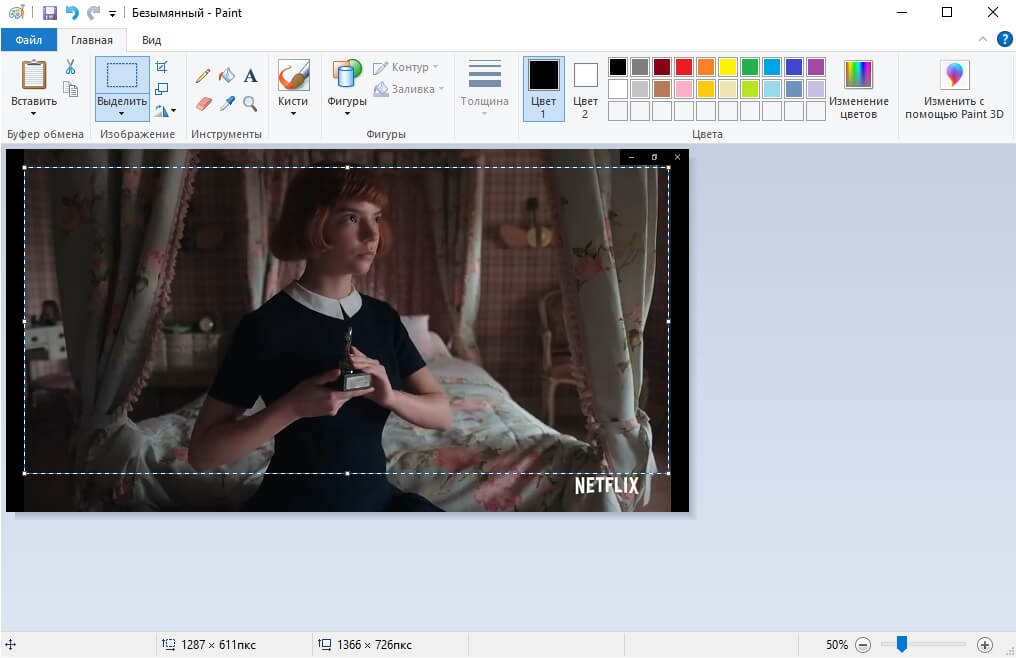This screenshot has height=658, width=1016.
Task: Activate the Color picker eyedropper
Action: [227, 103]
